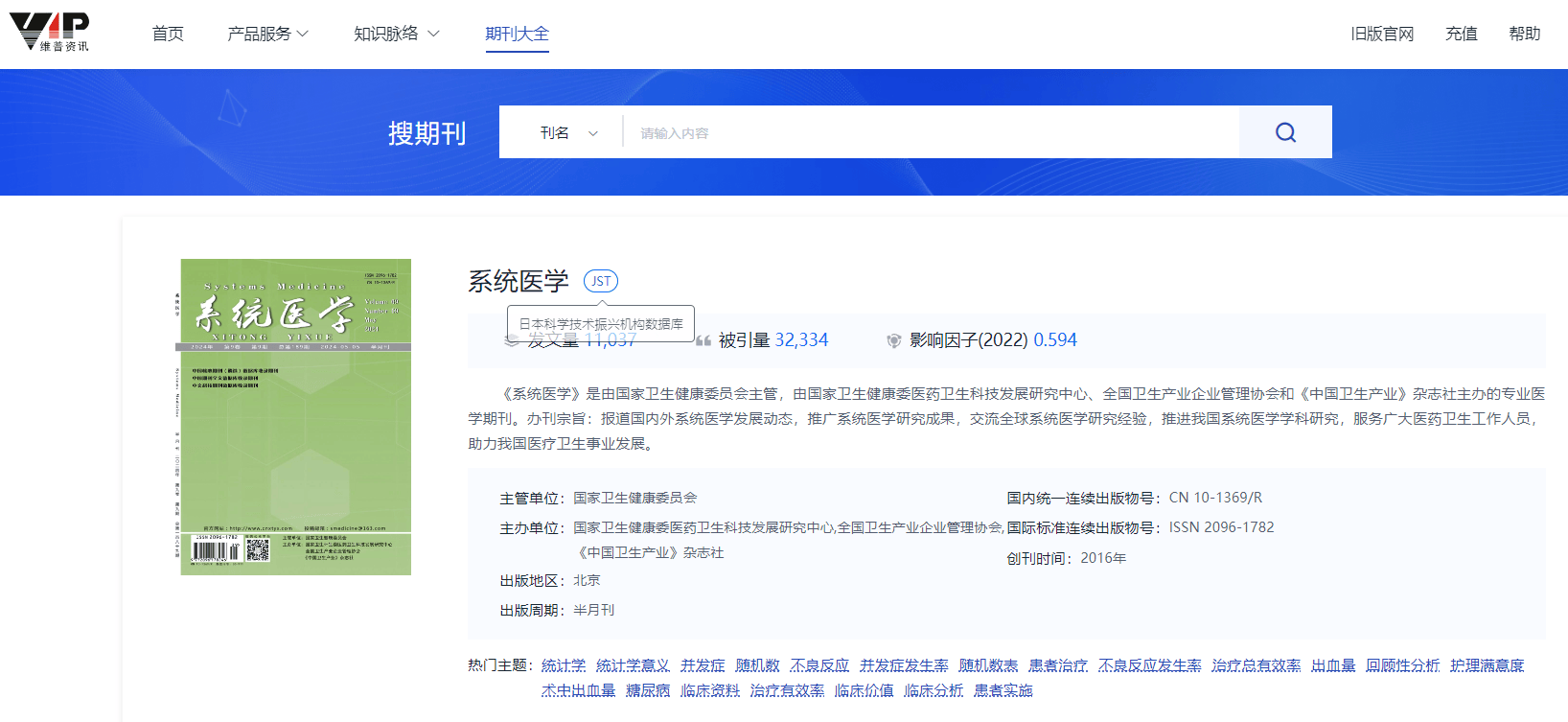Image resolution: width=1568 pixels, height=722 pixels.
Task: Open hot topic 临床资料
Action: point(710,690)
